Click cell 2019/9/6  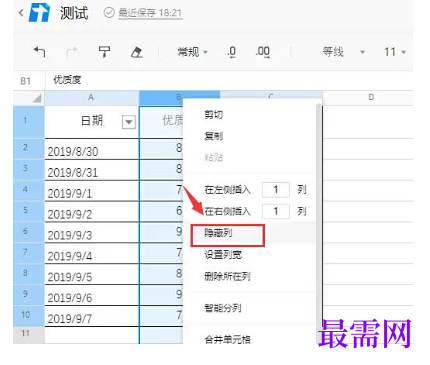[92, 295]
